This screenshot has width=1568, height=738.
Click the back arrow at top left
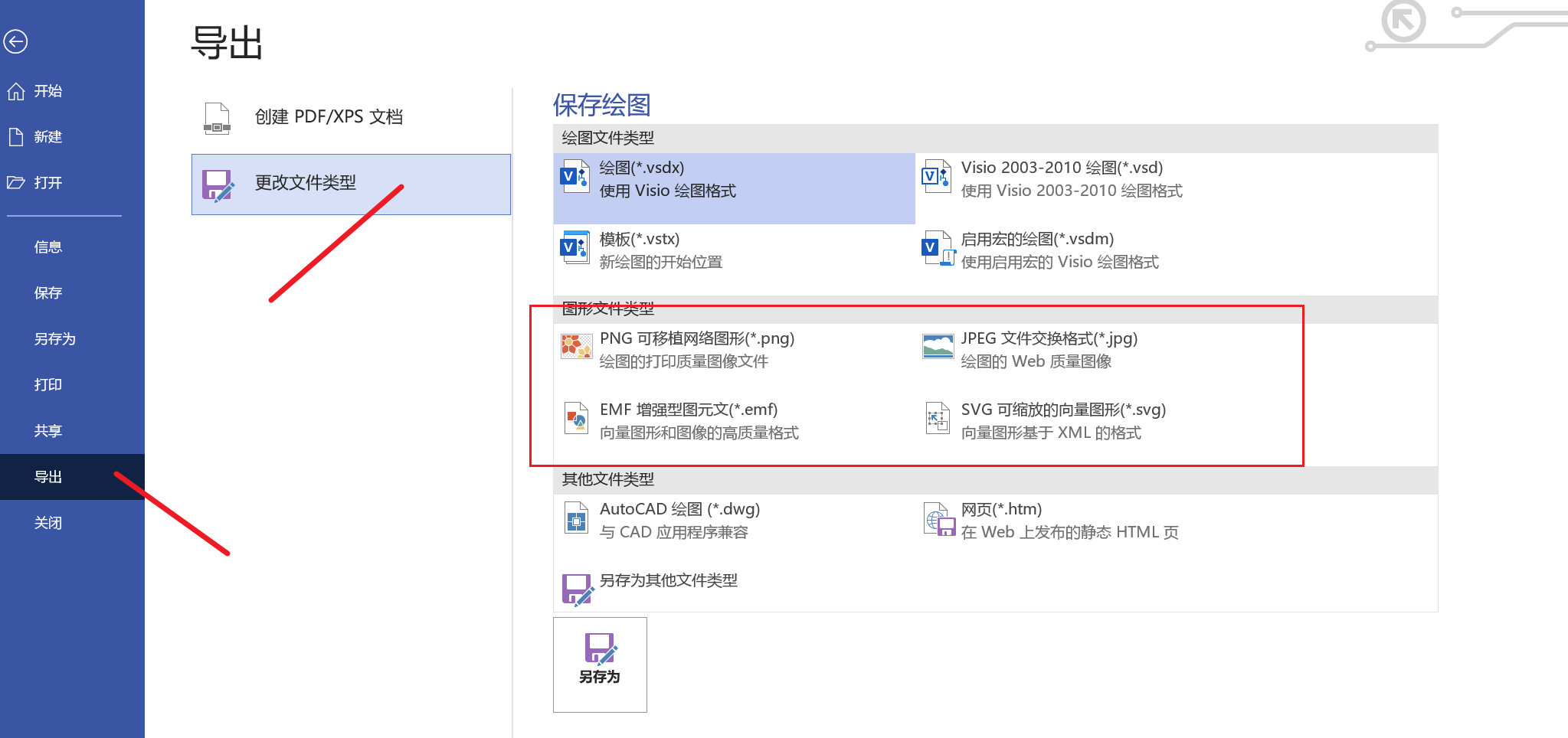pos(15,42)
